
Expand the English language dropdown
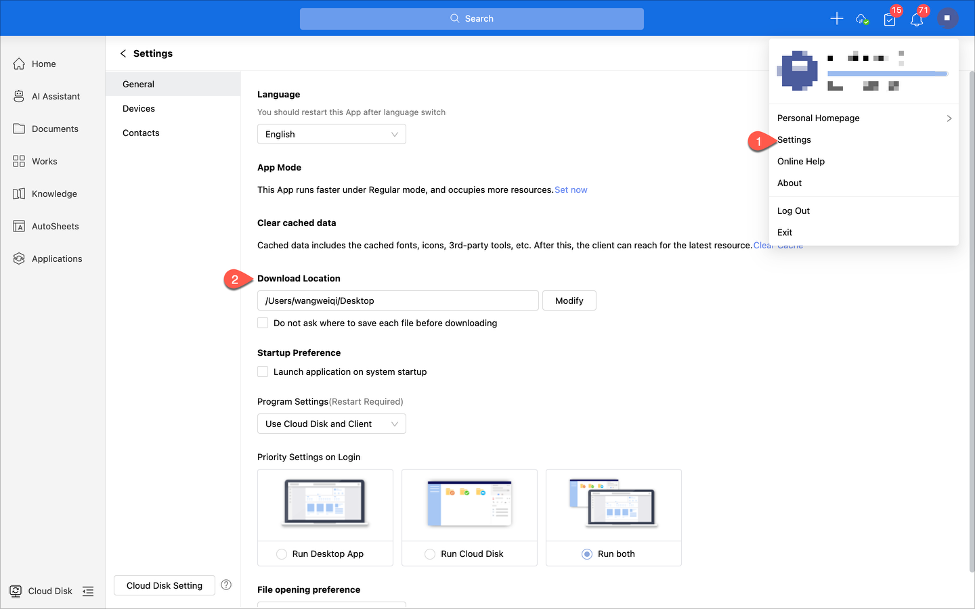pyautogui.click(x=331, y=134)
